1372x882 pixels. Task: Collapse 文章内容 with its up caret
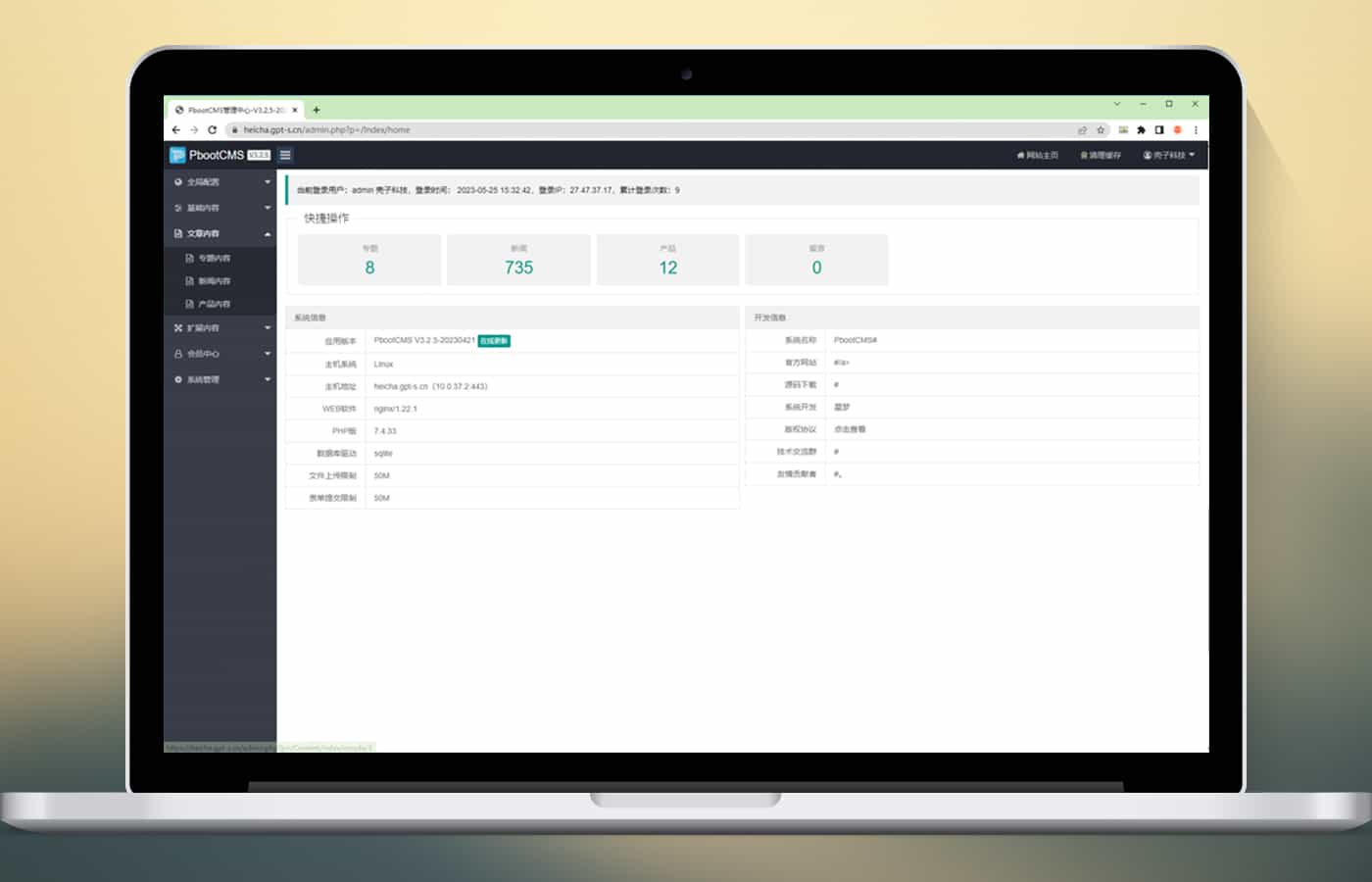(268, 233)
